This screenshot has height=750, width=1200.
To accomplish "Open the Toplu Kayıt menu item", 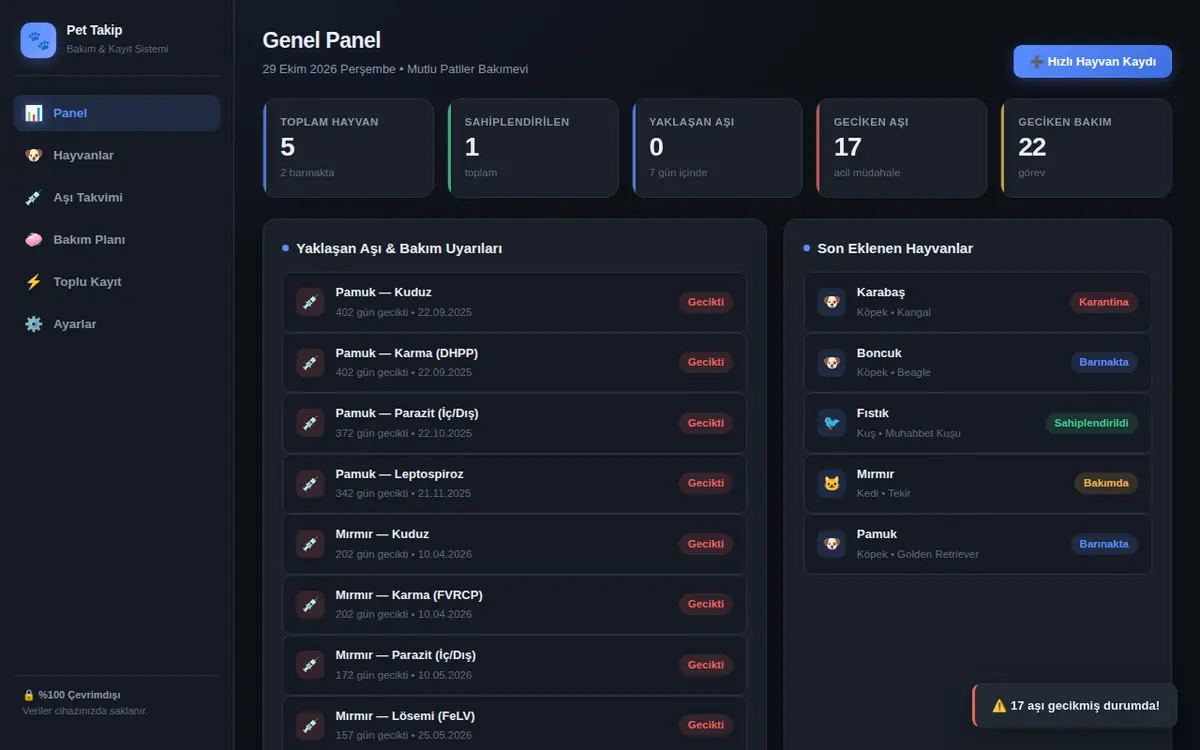I will pyautogui.click(x=117, y=282).
